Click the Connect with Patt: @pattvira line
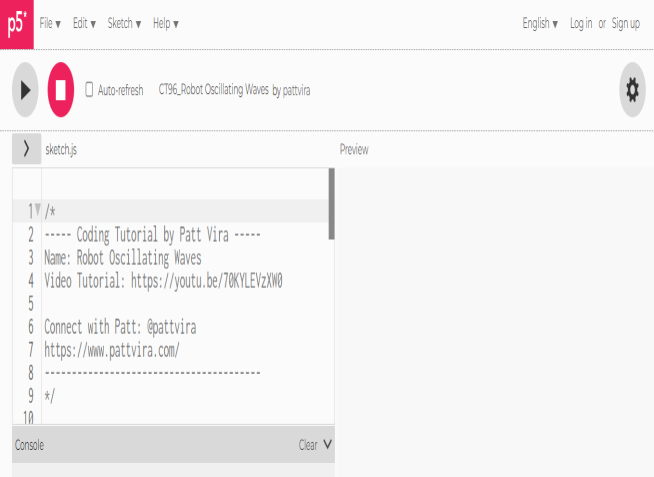 click(120, 327)
